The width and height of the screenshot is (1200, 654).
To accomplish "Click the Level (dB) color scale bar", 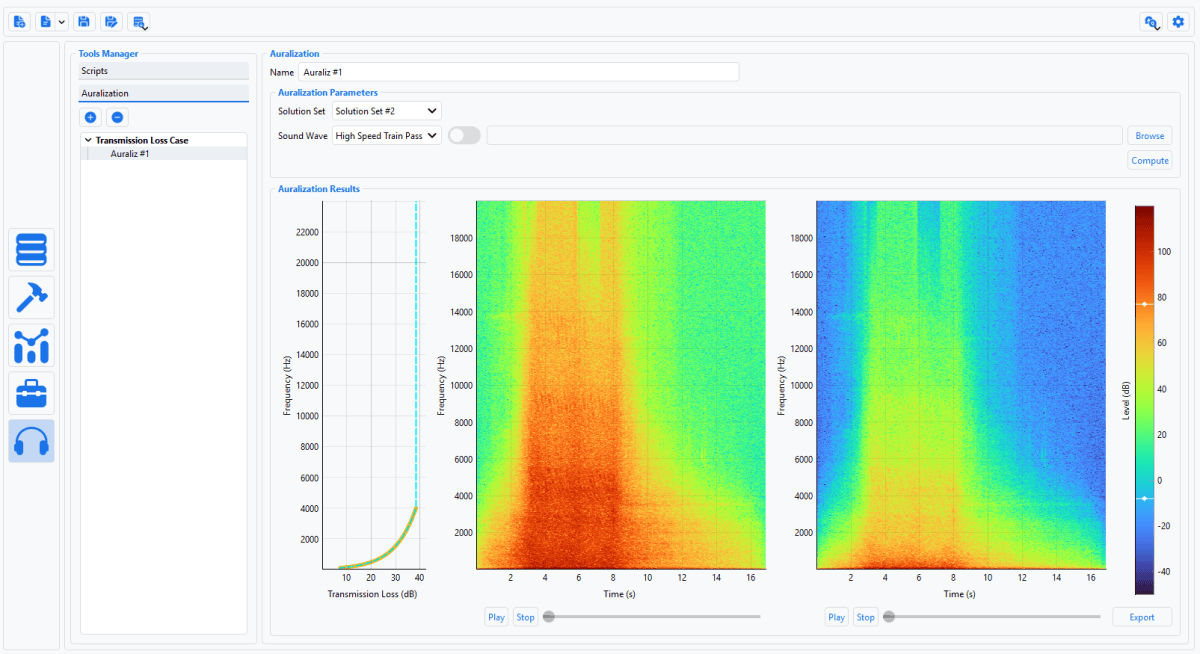I will (1145, 400).
